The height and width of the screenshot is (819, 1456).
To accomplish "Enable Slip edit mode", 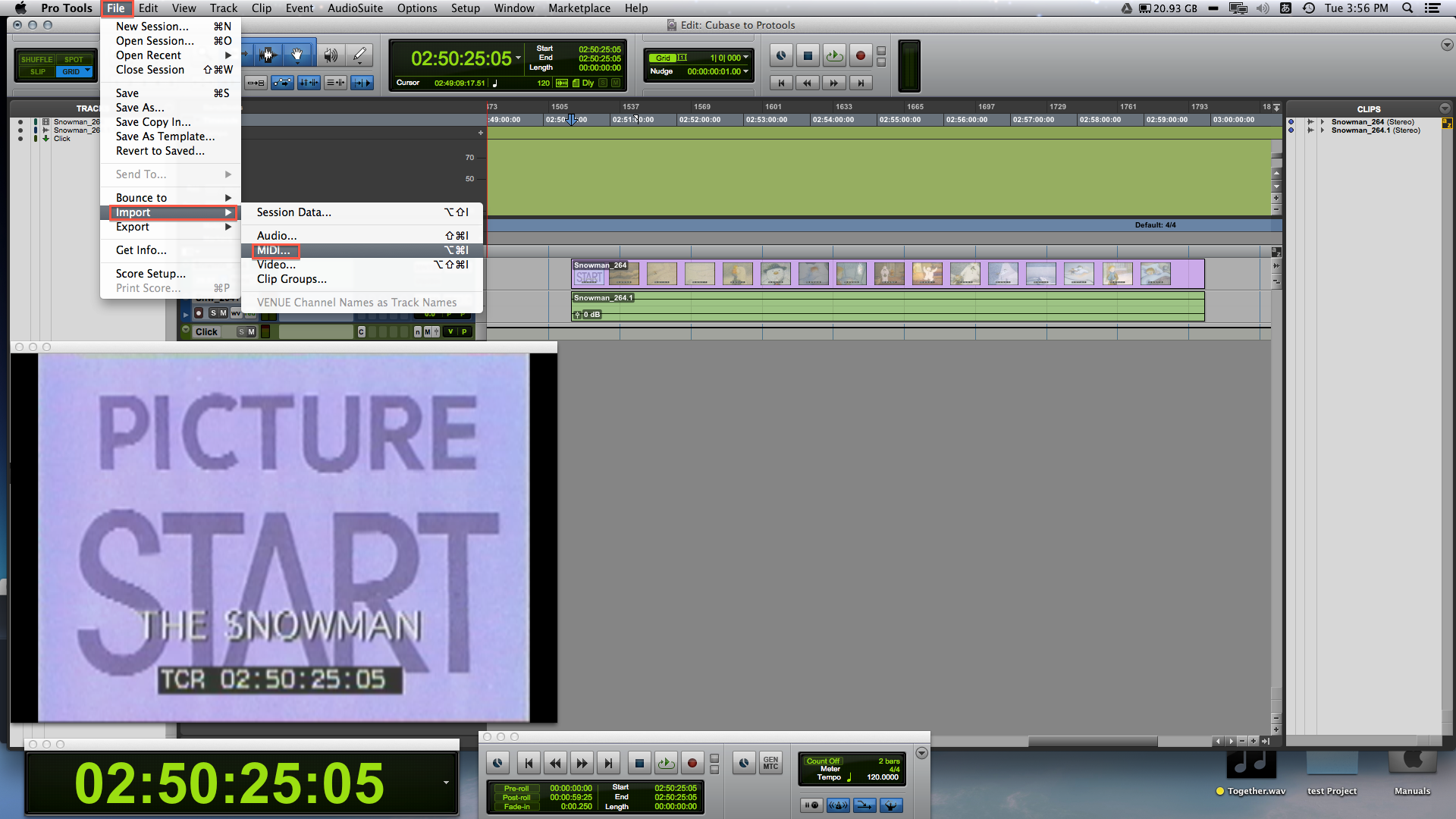I will [37, 72].
